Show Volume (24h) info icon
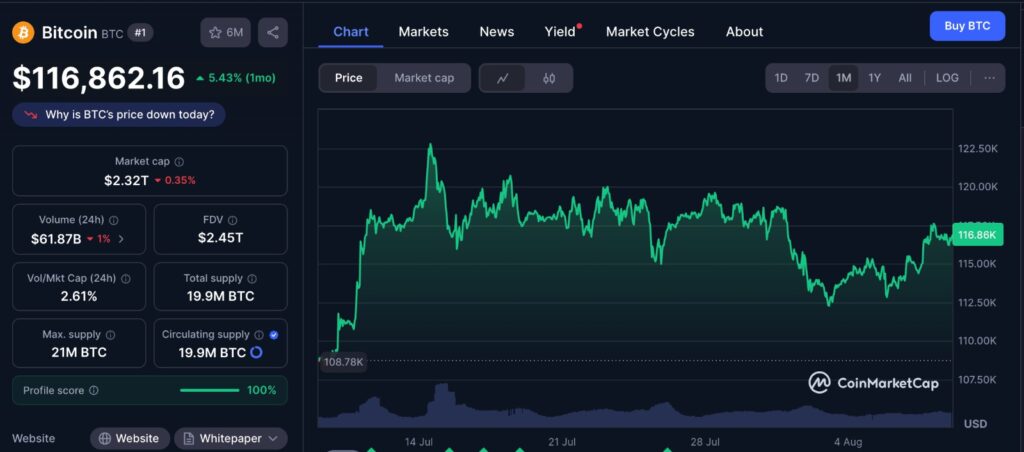This screenshot has width=1024, height=452. click(x=114, y=220)
